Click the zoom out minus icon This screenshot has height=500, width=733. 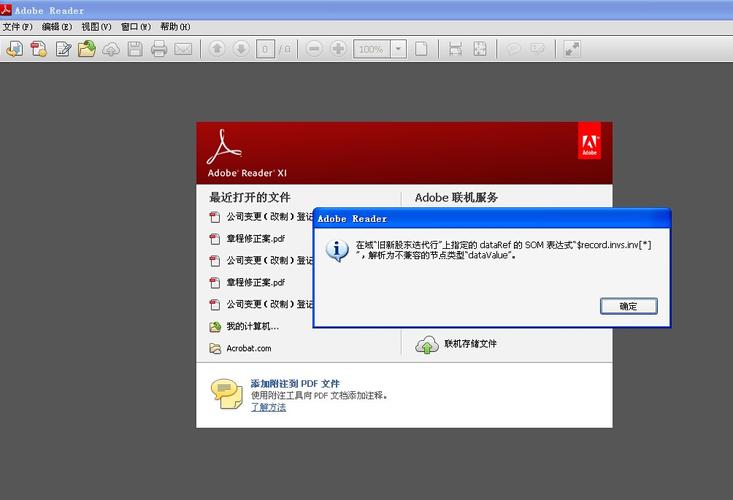coord(314,49)
